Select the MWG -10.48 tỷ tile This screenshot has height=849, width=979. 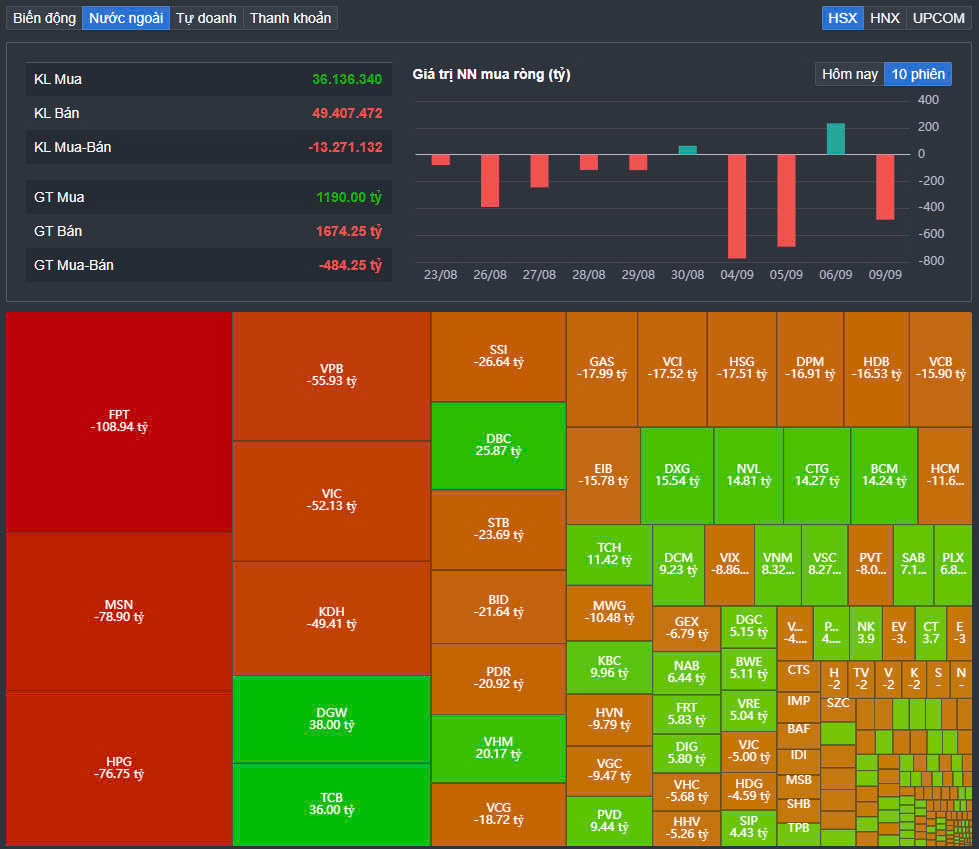609,612
